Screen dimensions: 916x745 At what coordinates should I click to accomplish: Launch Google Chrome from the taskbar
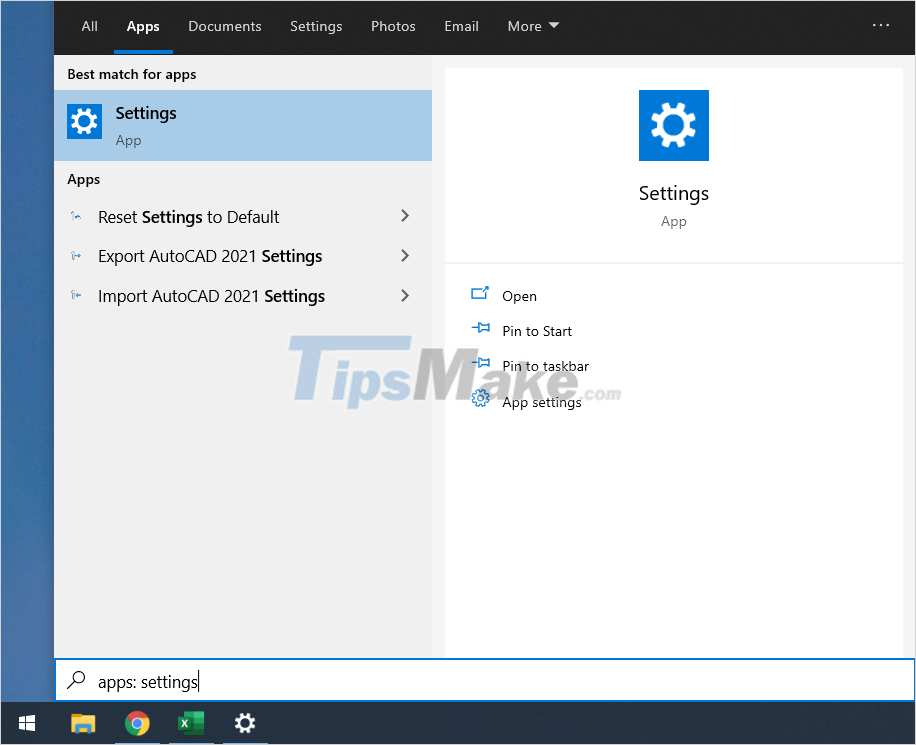coord(137,722)
